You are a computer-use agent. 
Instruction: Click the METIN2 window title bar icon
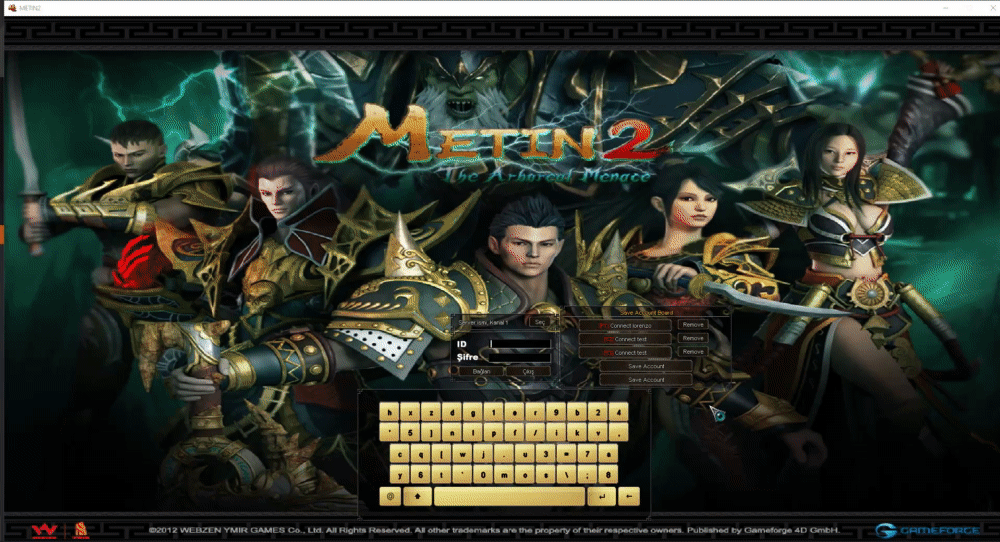11,8
